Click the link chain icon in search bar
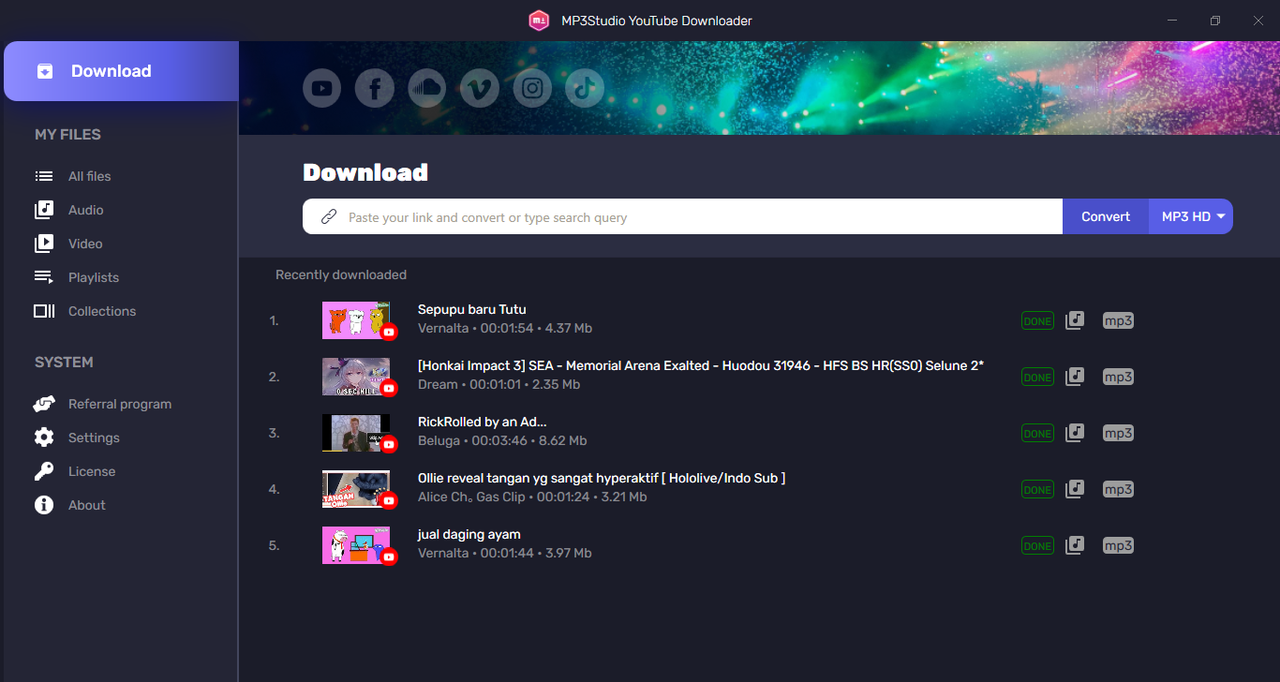Screen dimensions: 1280x682 [x=328, y=217]
